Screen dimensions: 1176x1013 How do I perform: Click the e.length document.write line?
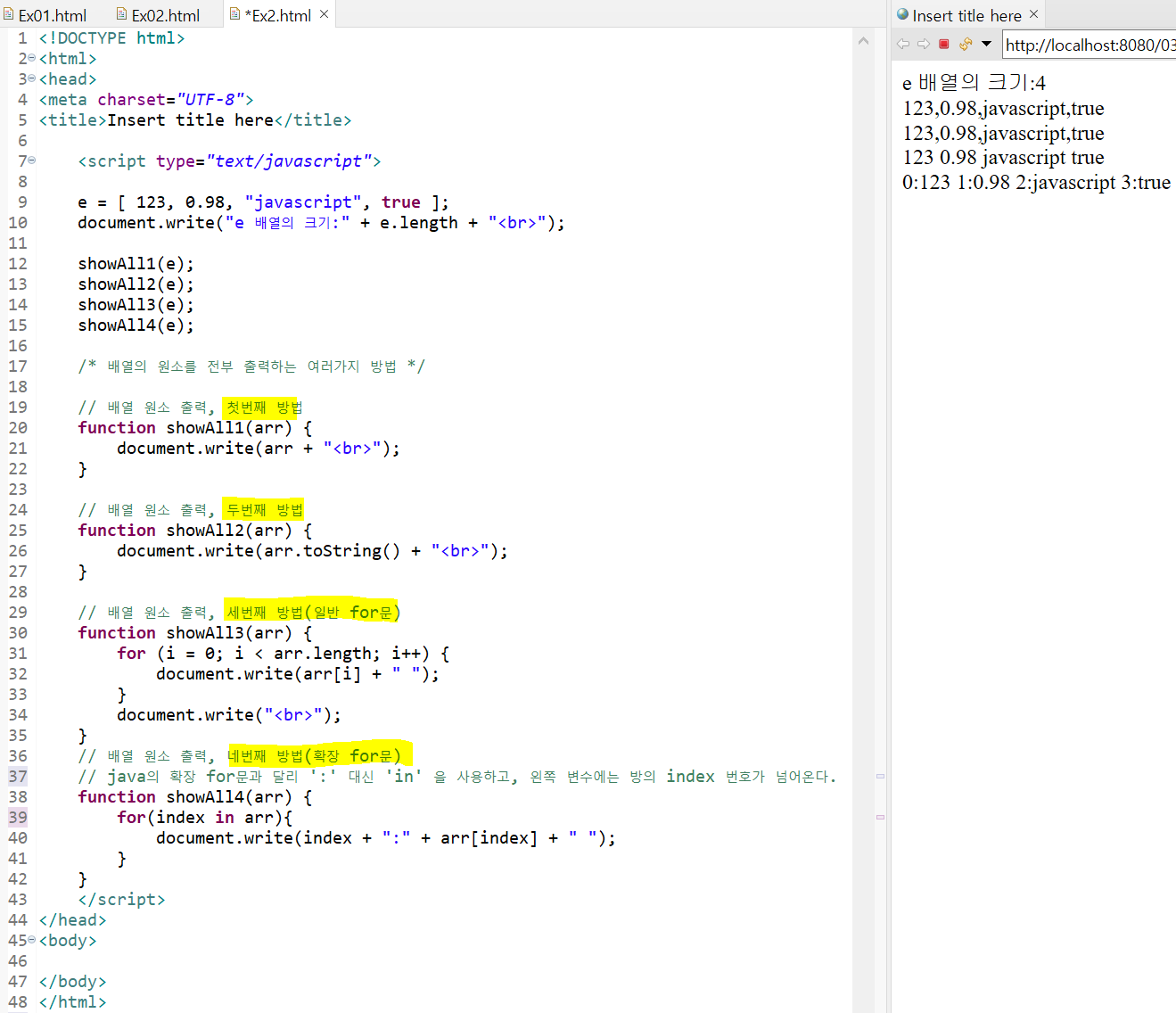coord(321,223)
